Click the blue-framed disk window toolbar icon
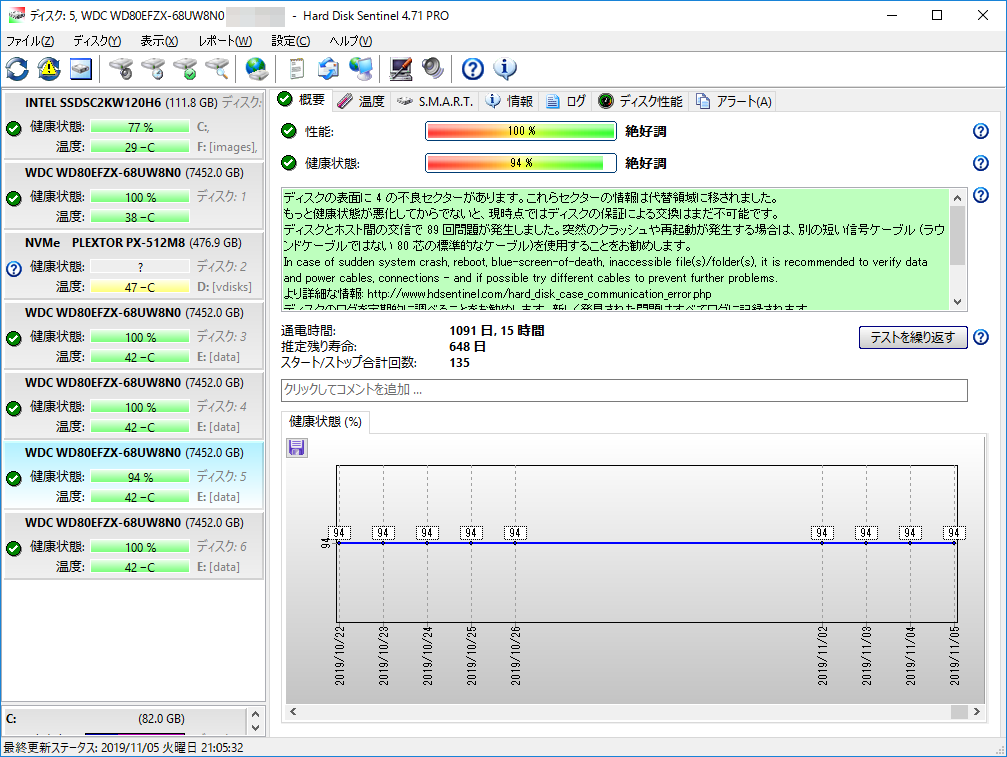The image size is (1007, 757). 81,69
